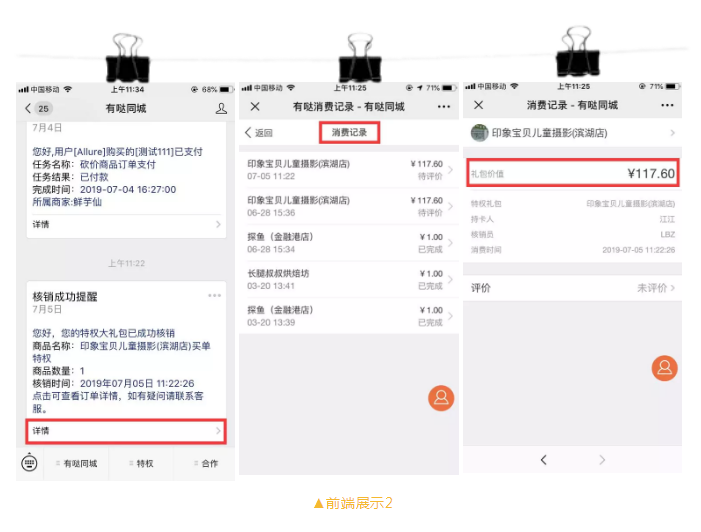Tap the 所属商家:鲜芋仙 line

tap(67, 202)
